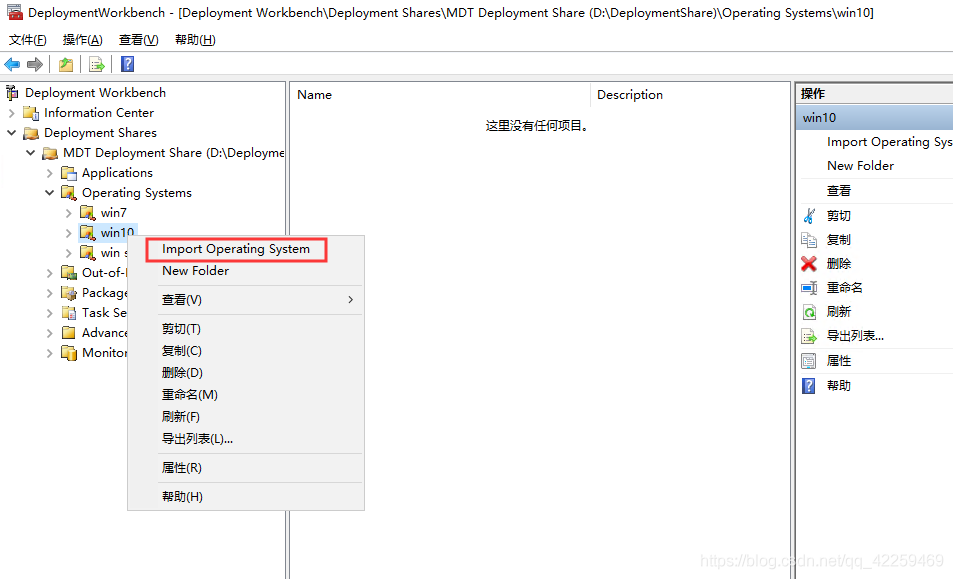Click the Export List toolbar icon

pos(97,65)
